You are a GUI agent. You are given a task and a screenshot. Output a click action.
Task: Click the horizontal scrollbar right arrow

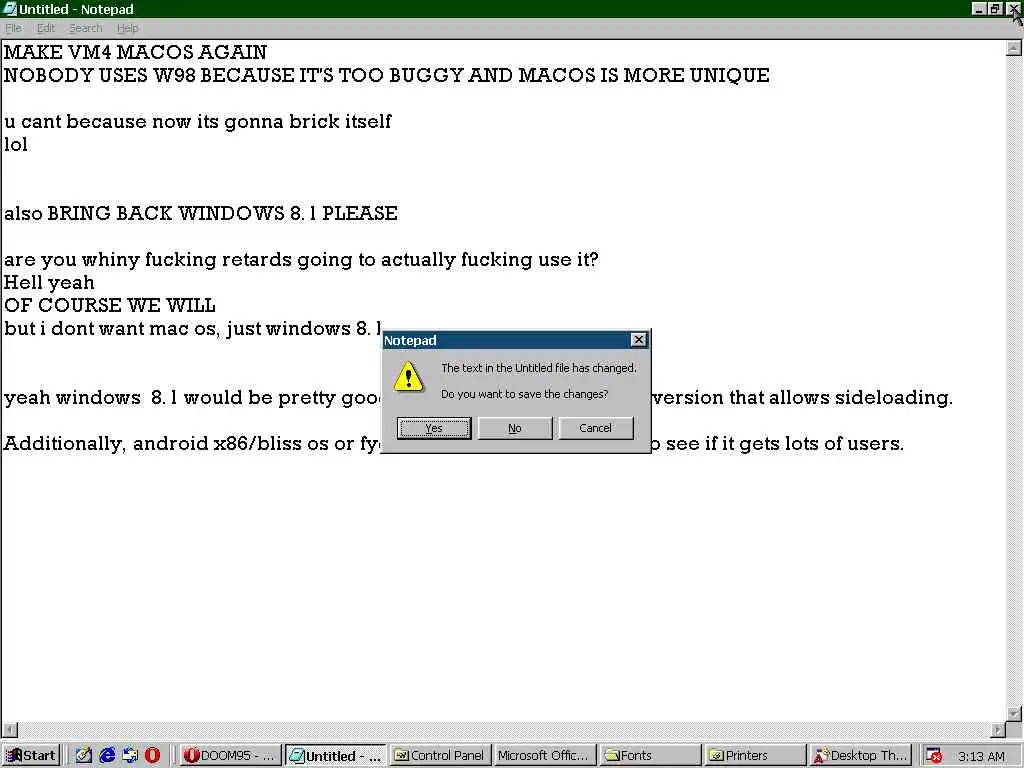click(998, 729)
